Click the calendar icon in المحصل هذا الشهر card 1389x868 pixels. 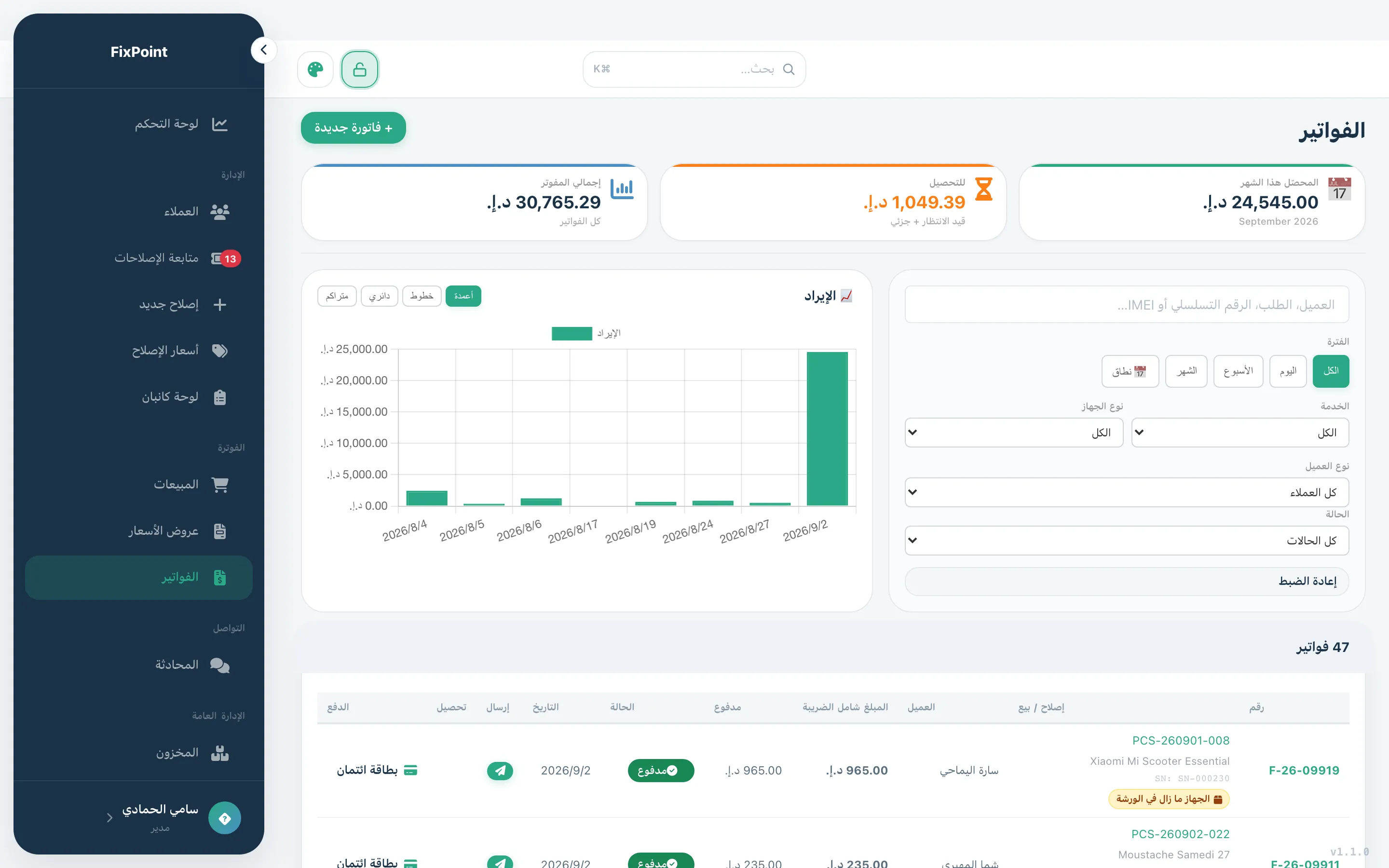point(1340,190)
